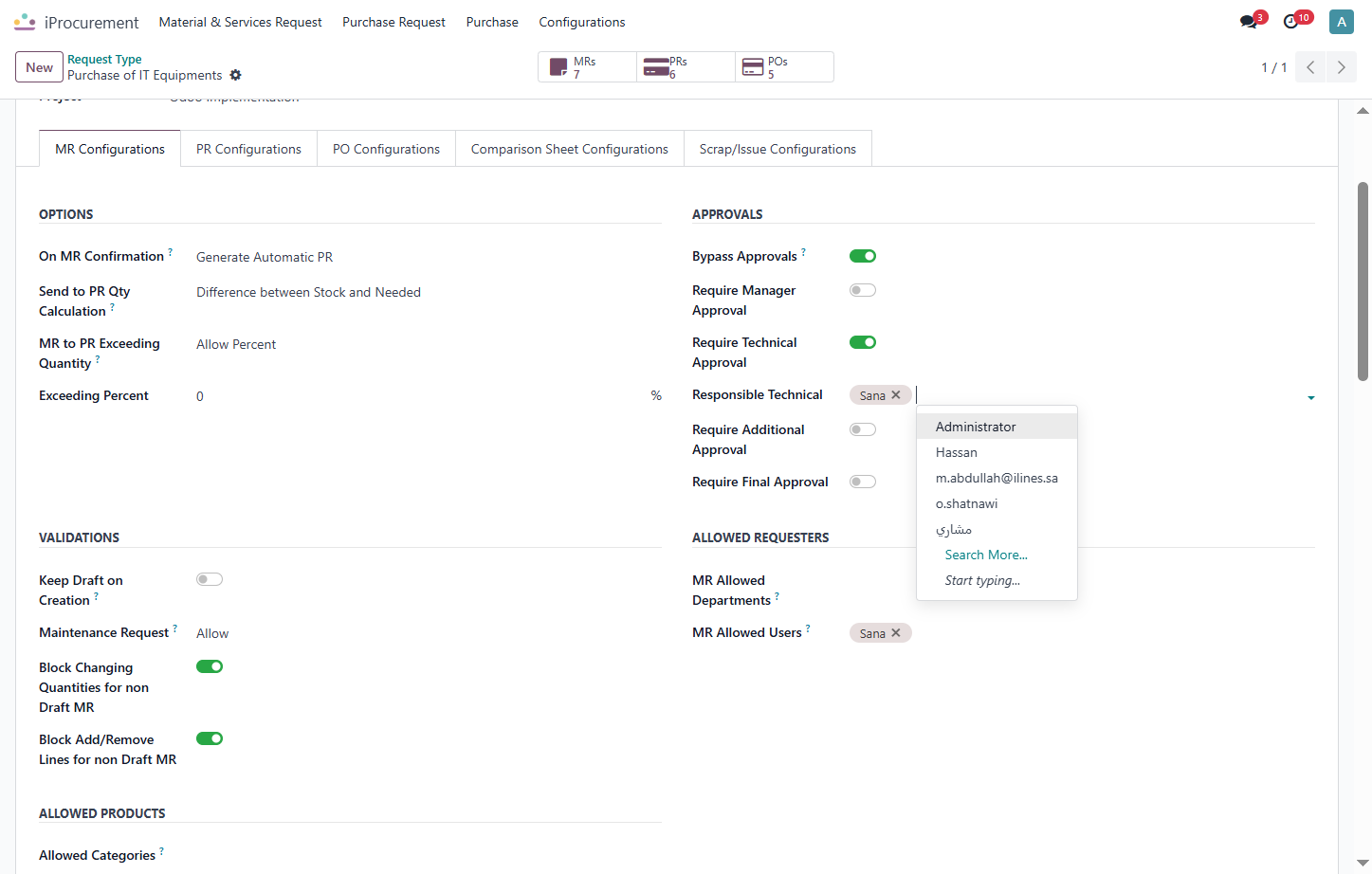The width and height of the screenshot is (1372, 874).
Task: Open the Purchase Request menu
Action: point(393,22)
